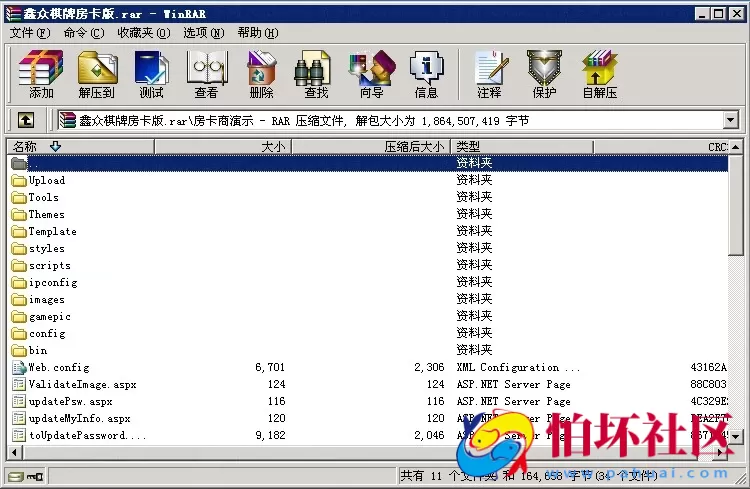Expand the archive path dropdown
750x489 pixels.
tap(730, 121)
